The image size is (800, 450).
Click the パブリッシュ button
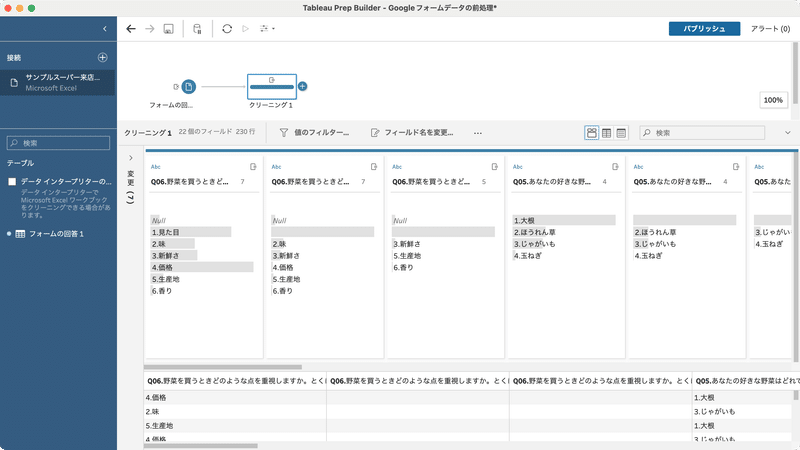[704, 29]
